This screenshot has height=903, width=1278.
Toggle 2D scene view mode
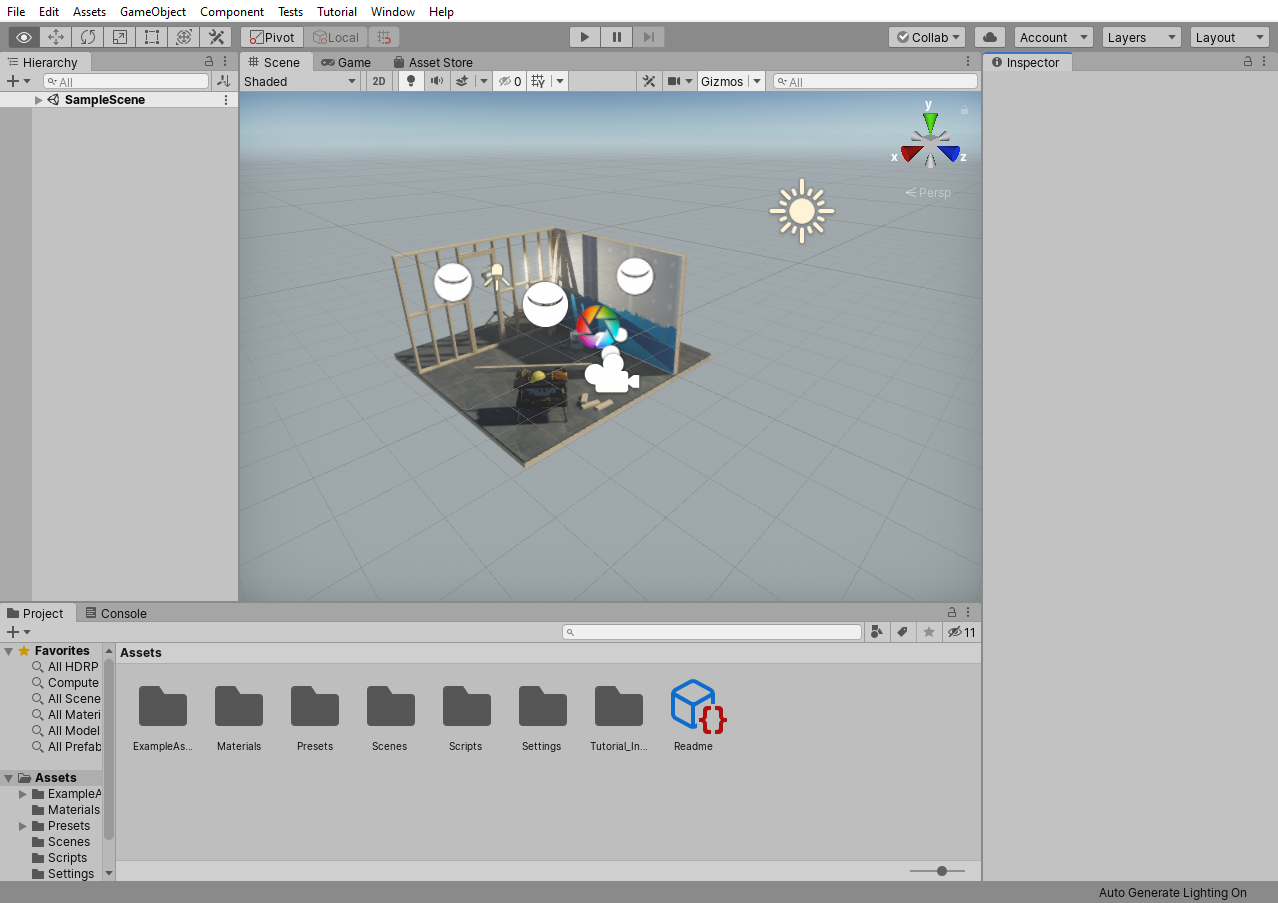[x=379, y=81]
